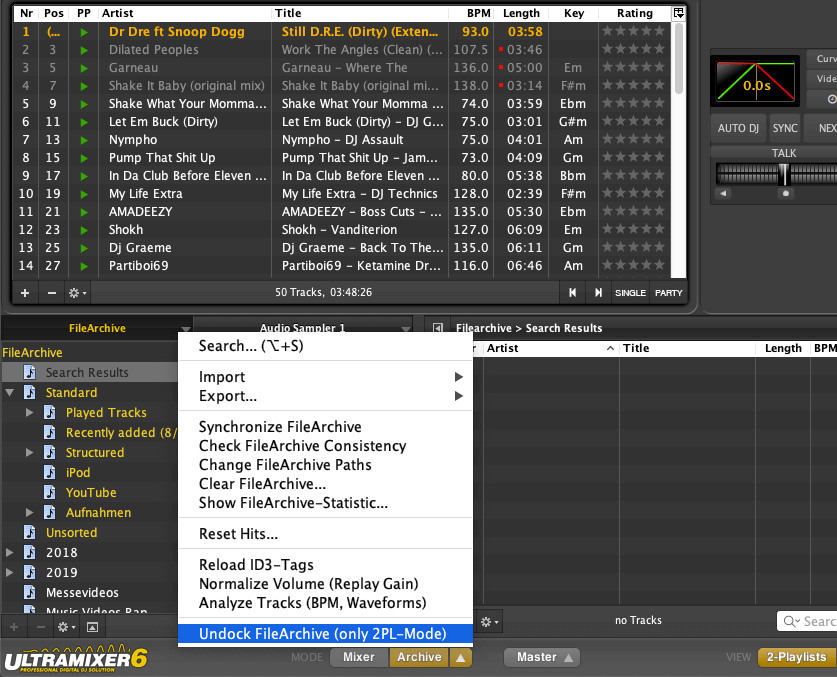Click the crossfader center reset button
The height and width of the screenshot is (677, 837).
click(x=785, y=193)
